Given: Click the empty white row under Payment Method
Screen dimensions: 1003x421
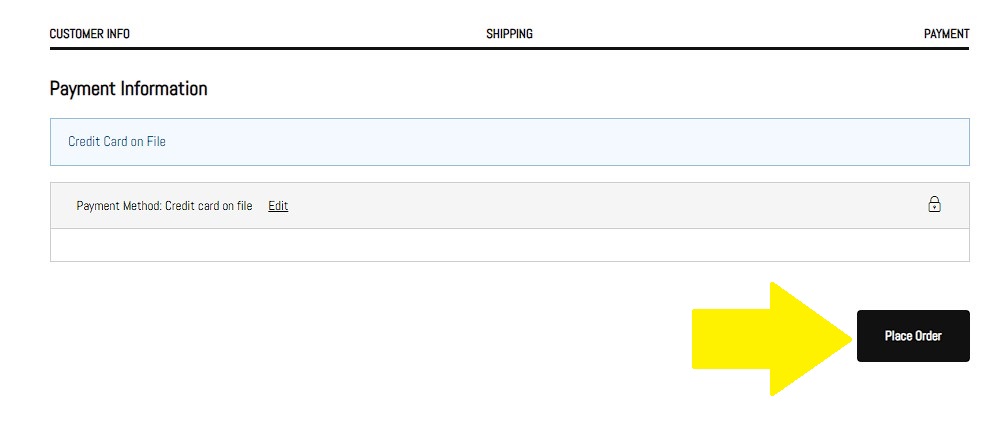Looking at the screenshot, I should click(509, 245).
